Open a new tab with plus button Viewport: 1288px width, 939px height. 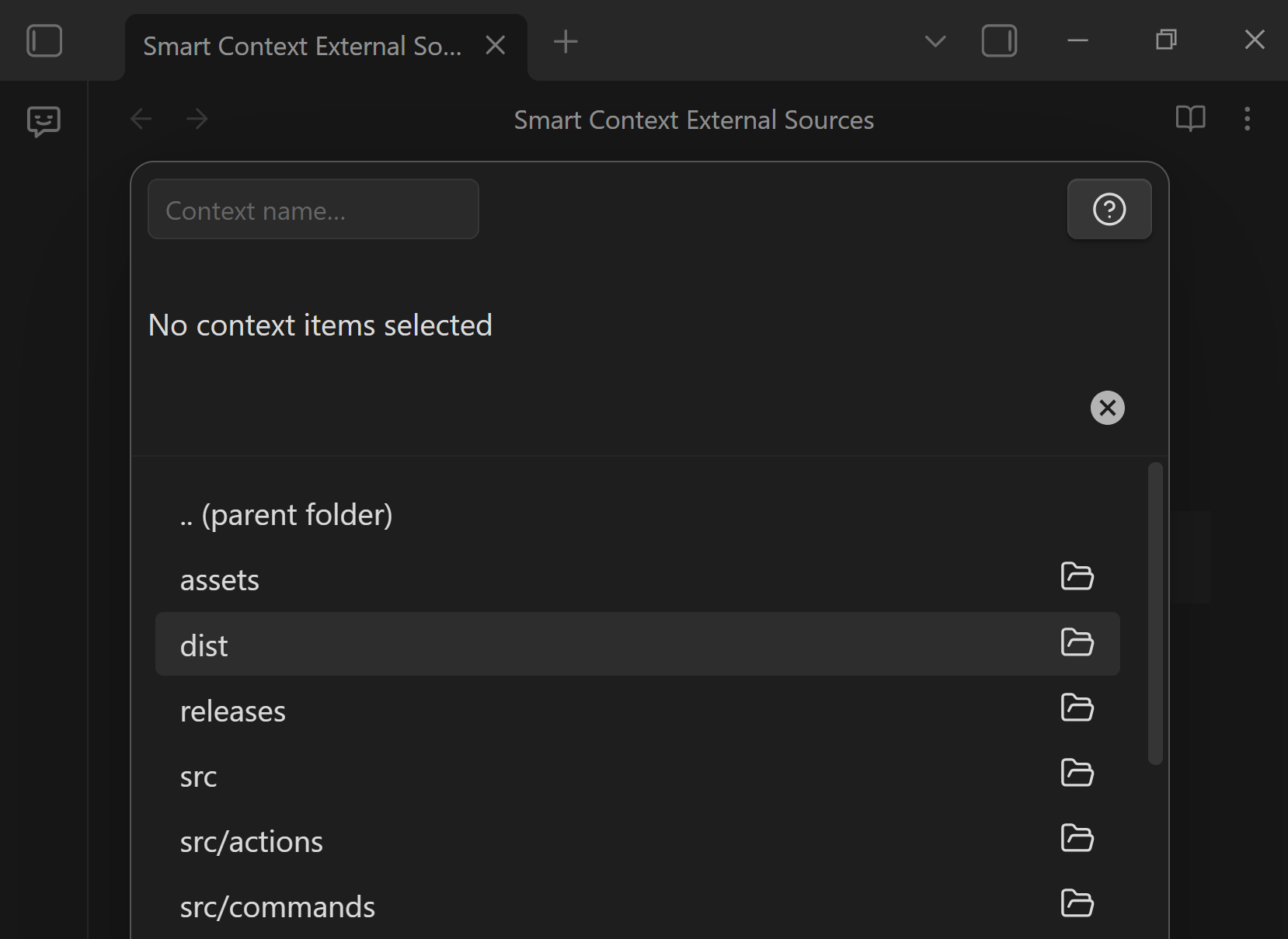(566, 42)
